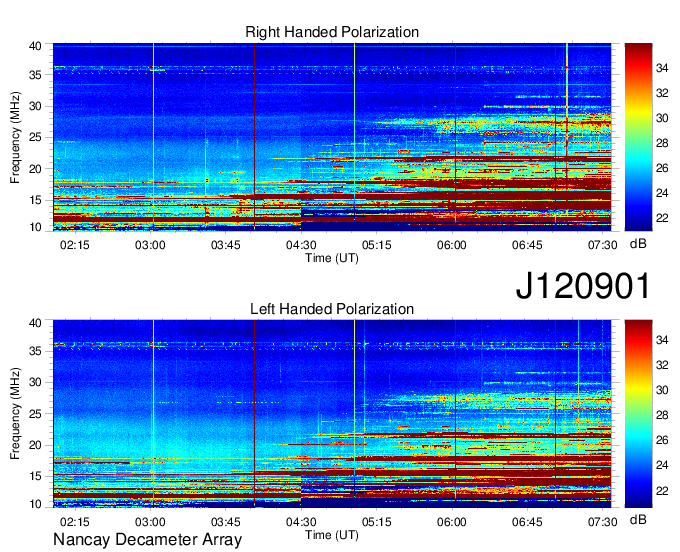Click the '06:45' time tick on lower plot
This screenshot has height=552, width=680.
[527, 522]
